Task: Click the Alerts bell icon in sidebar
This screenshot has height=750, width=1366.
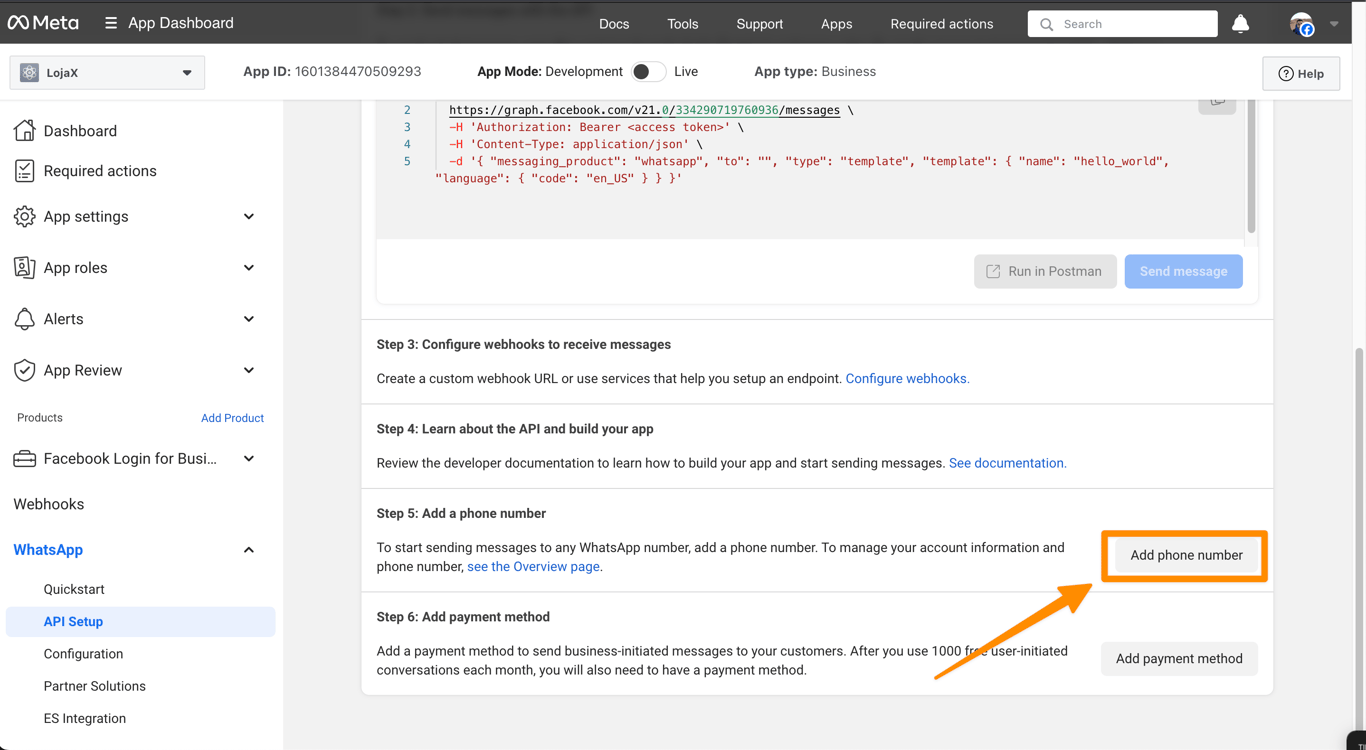Action: [x=24, y=319]
